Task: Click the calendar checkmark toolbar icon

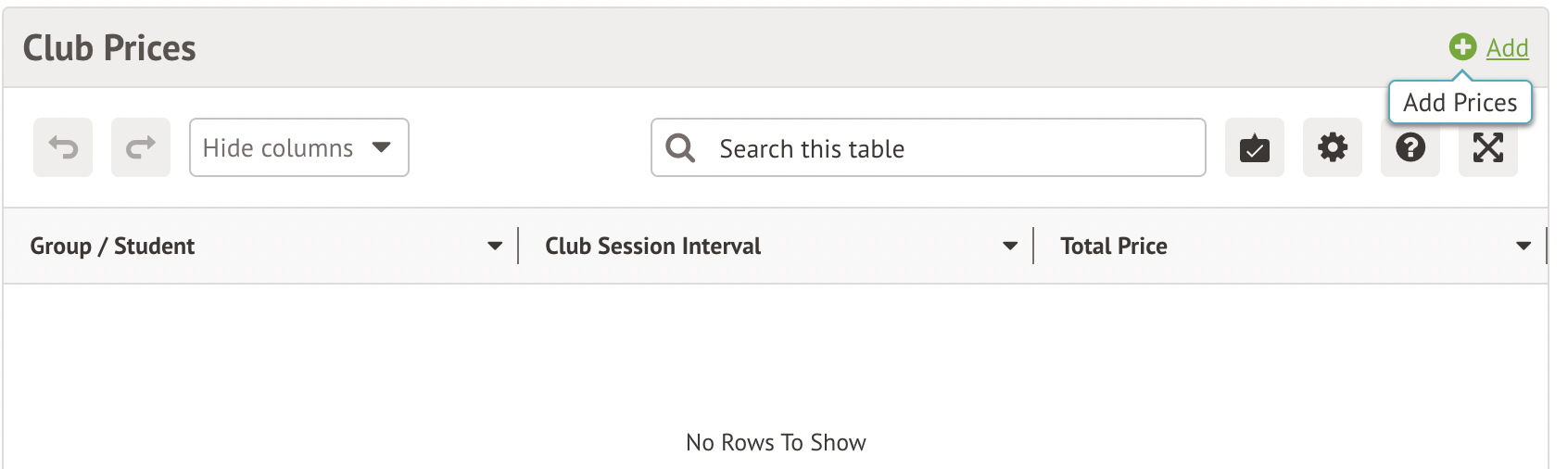Action: click(x=1254, y=147)
